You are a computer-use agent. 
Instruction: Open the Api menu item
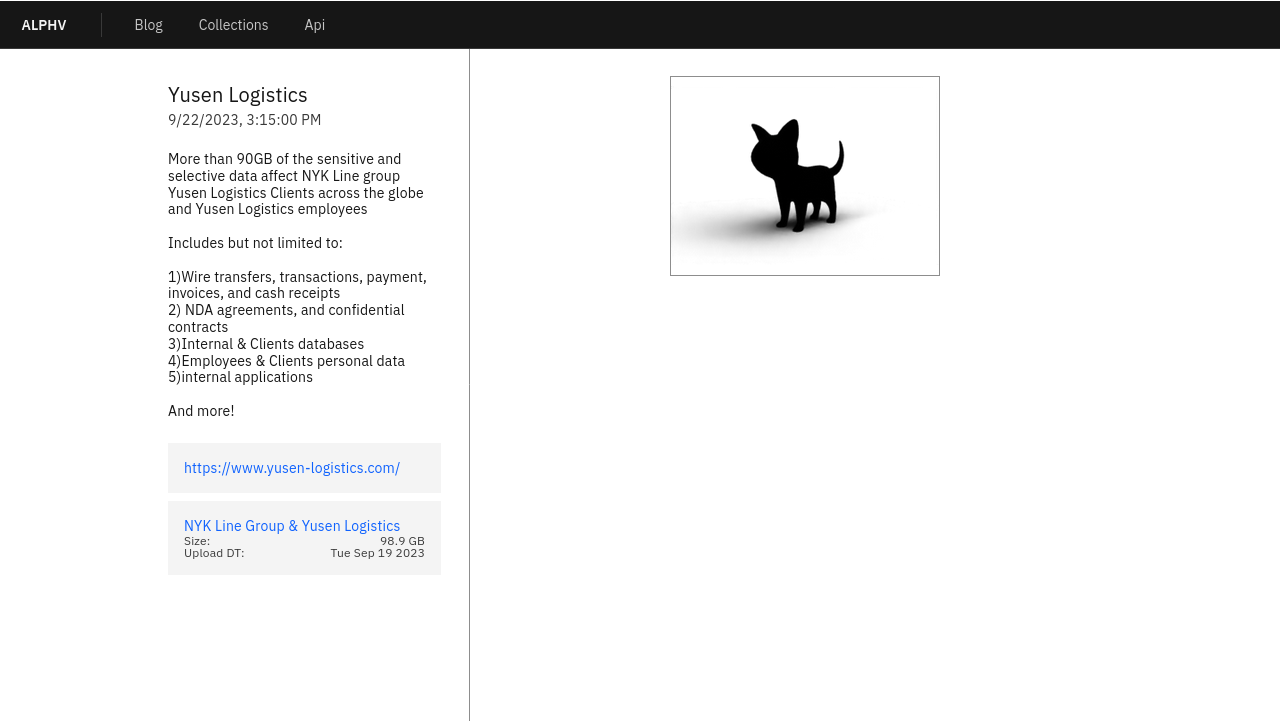(x=315, y=25)
